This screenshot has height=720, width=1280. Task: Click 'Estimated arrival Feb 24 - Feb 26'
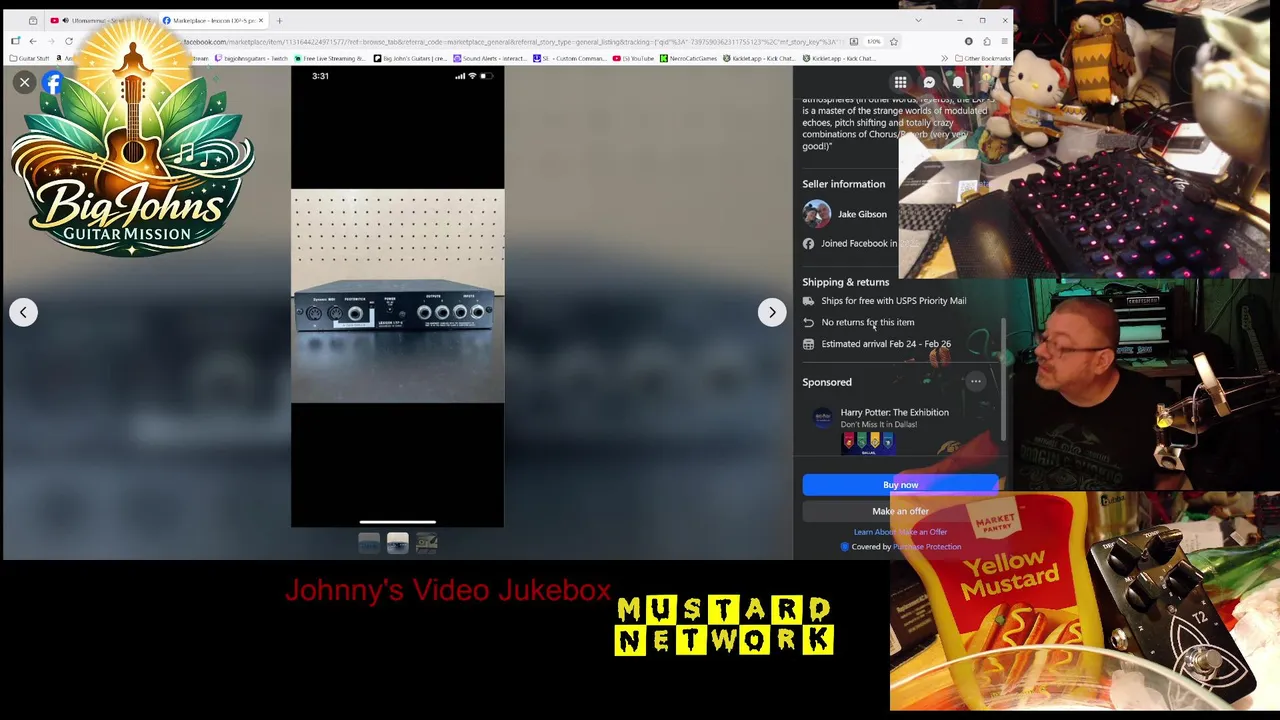(886, 344)
